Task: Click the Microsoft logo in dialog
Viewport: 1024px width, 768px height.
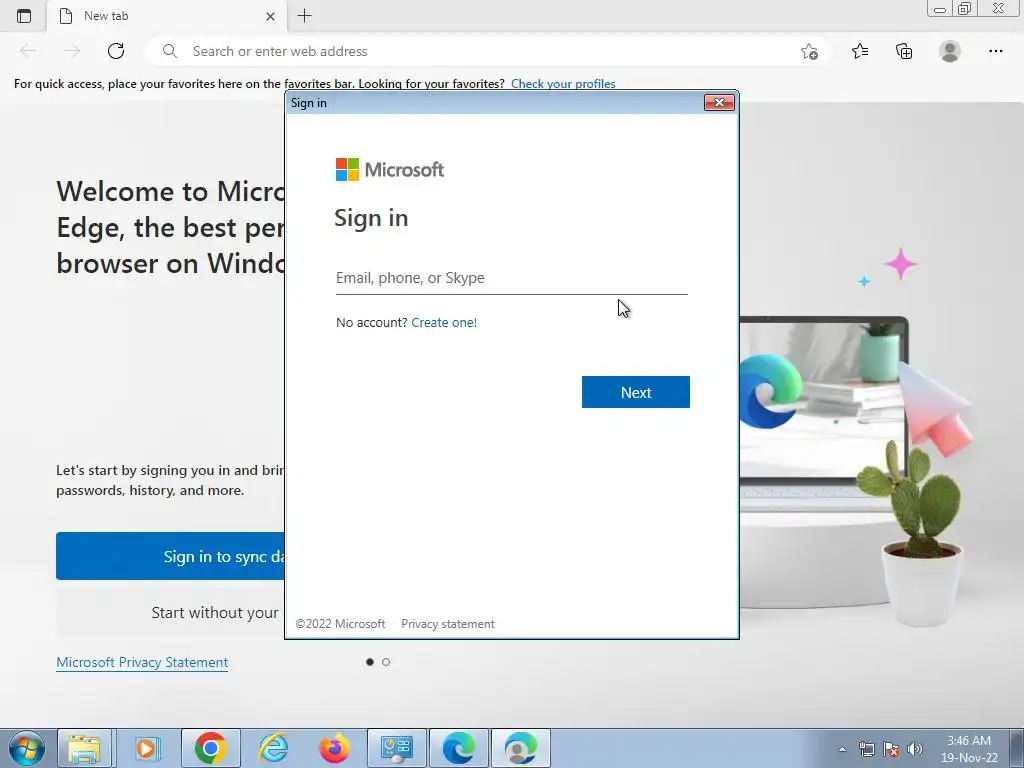Action: coord(390,170)
